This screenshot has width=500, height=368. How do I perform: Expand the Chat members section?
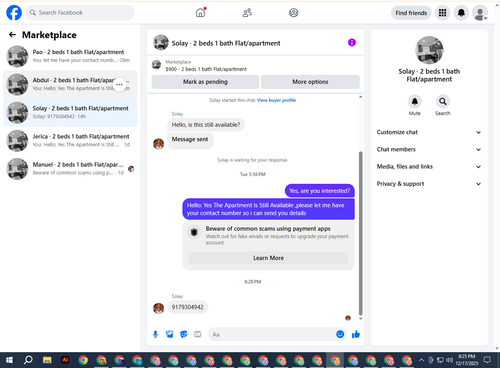429,149
